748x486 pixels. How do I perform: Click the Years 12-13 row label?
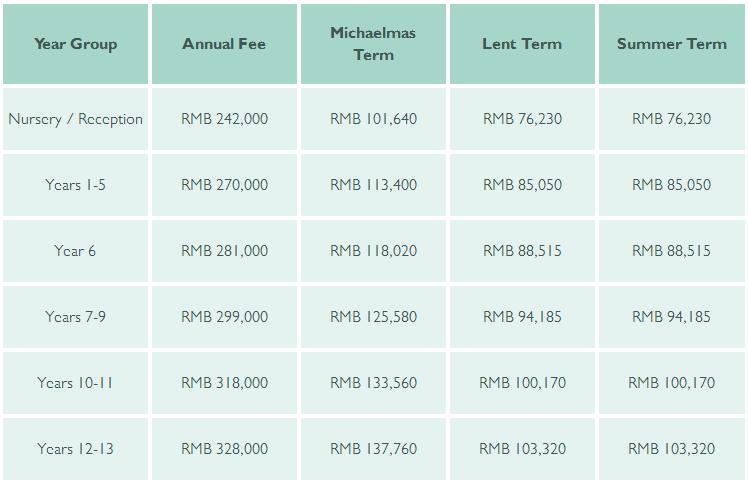[75, 449]
